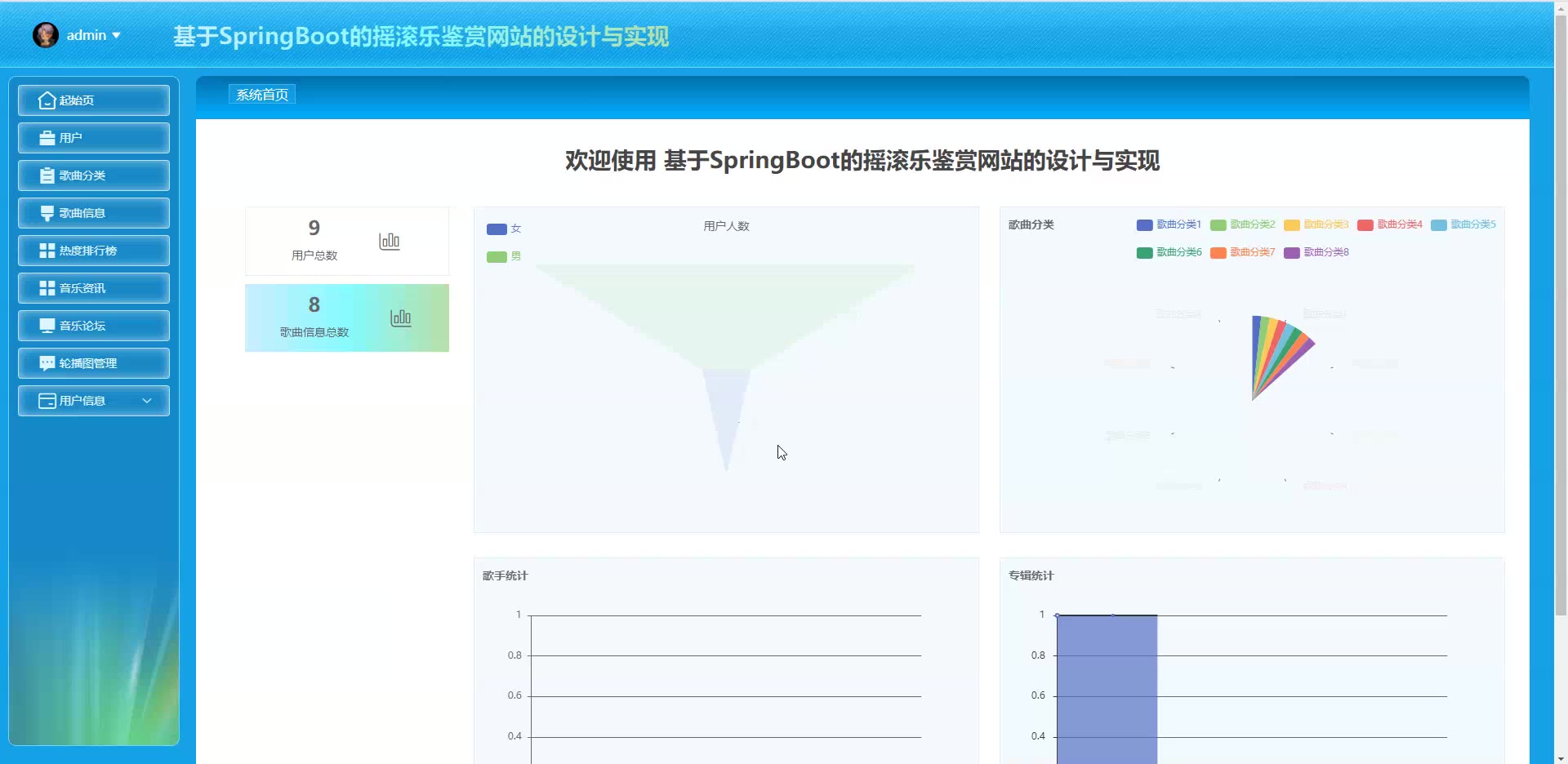1568x764 pixels.
Task: Click the grid icon beside 音乐资讯
Action: pyautogui.click(x=47, y=288)
